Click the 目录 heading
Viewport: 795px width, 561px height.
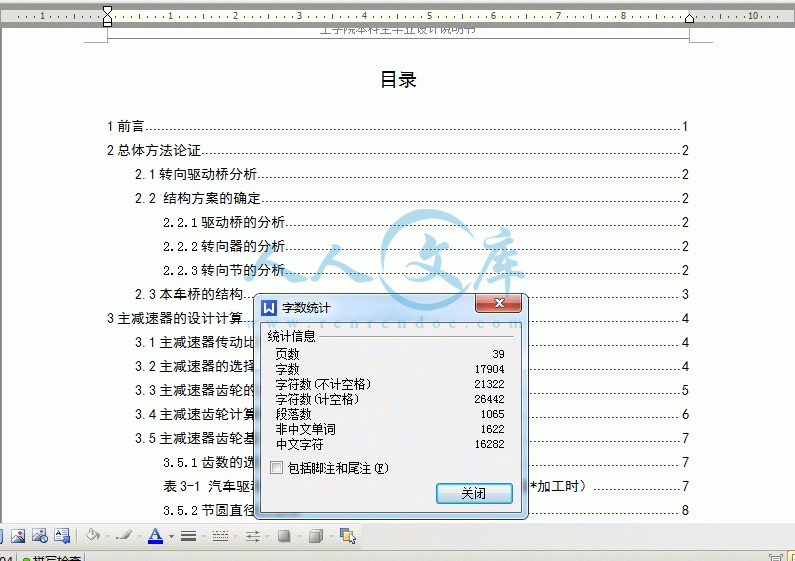[398, 80]
